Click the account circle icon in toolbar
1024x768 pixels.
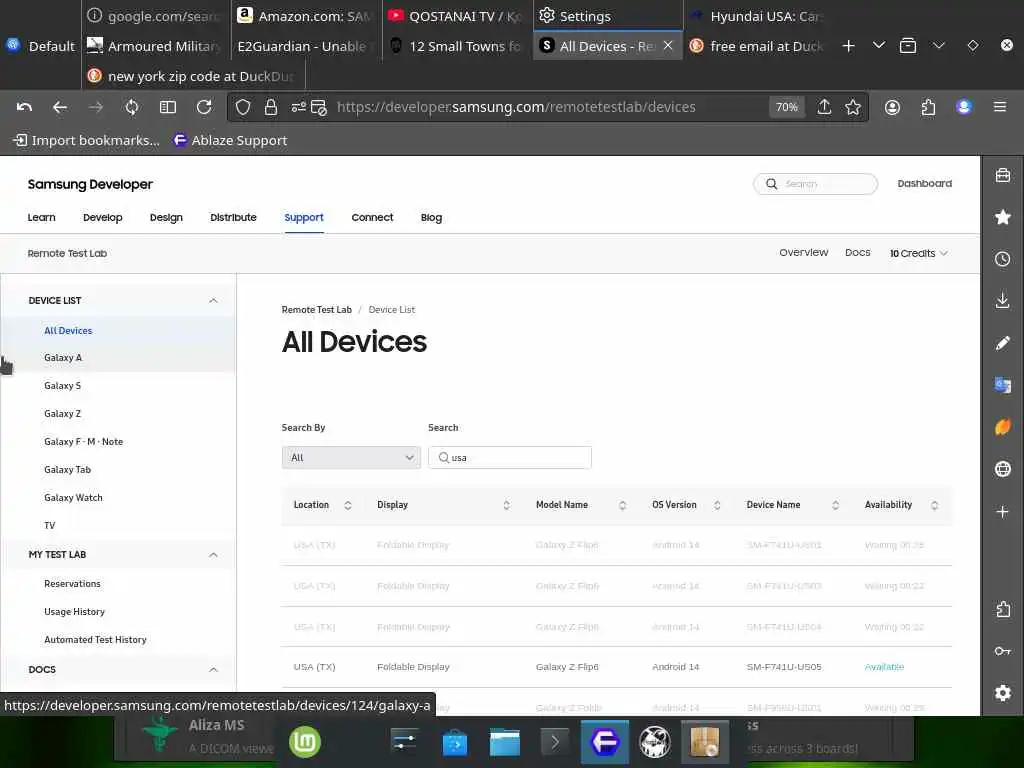(892, 107)
